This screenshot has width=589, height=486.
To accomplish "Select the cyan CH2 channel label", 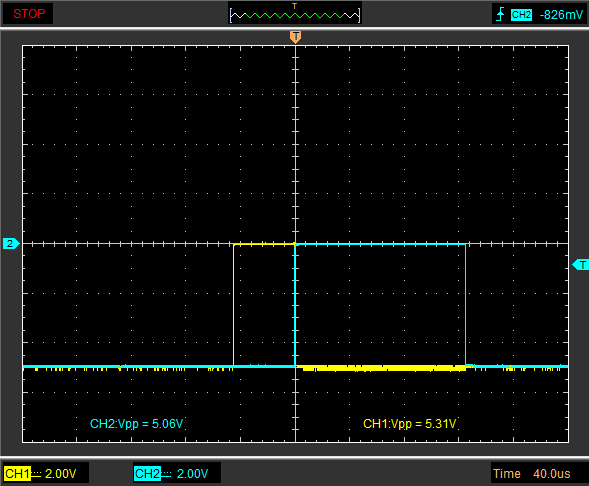I will pos(147,474).
